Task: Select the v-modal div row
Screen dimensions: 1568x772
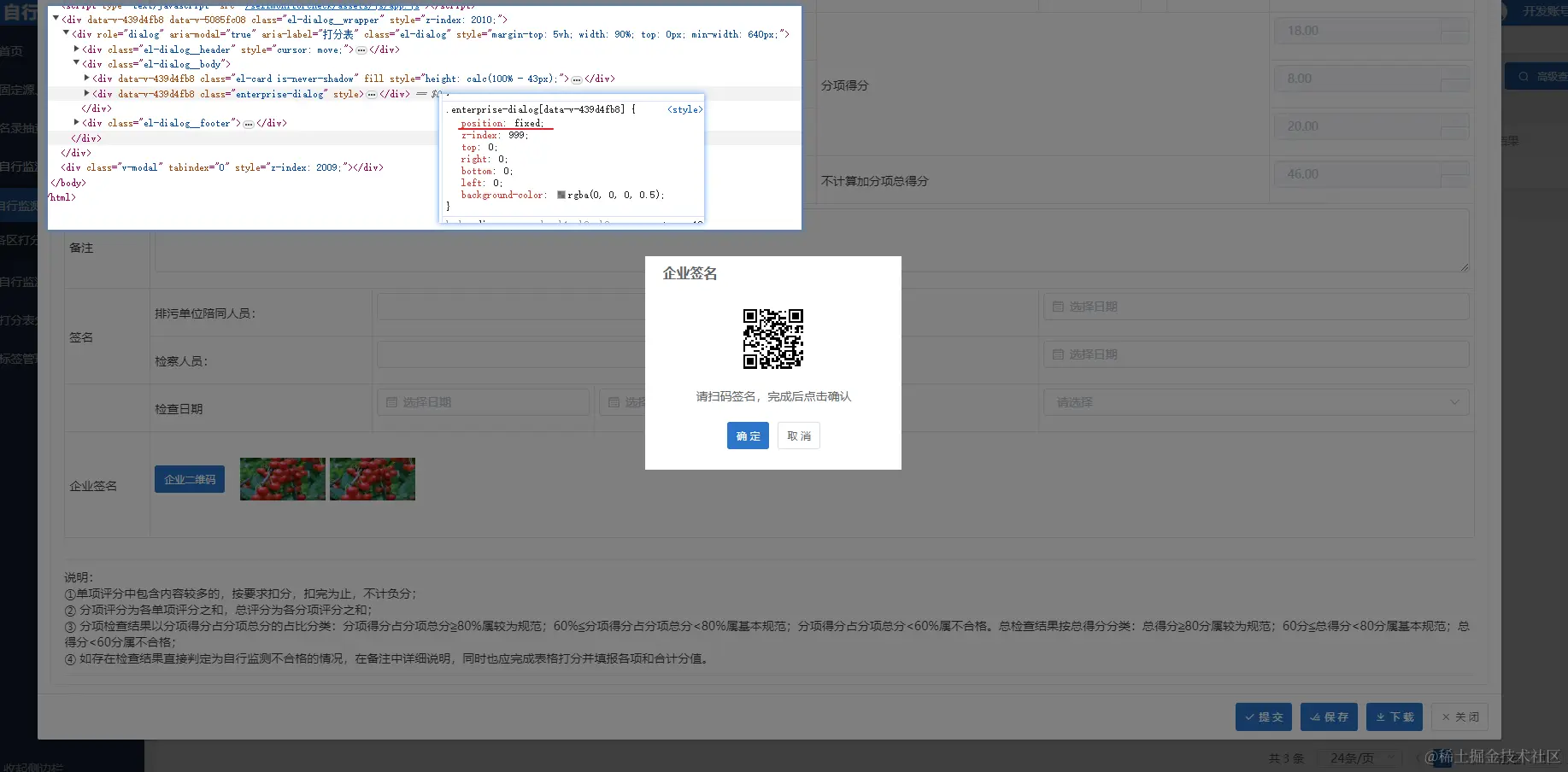Action: click(x=222, y=167)
